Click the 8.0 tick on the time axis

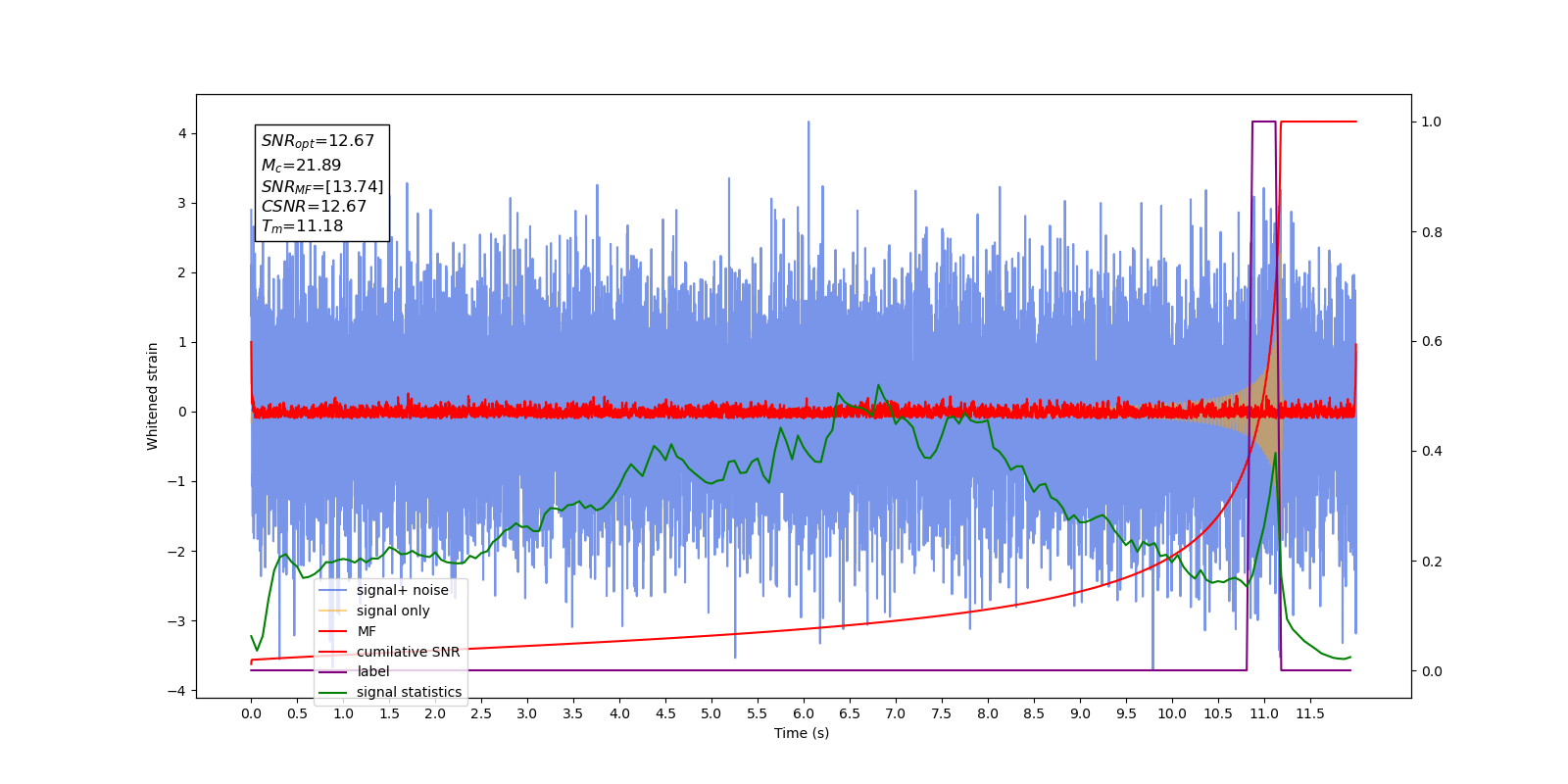pyautogui.click(x=988, y=713)
